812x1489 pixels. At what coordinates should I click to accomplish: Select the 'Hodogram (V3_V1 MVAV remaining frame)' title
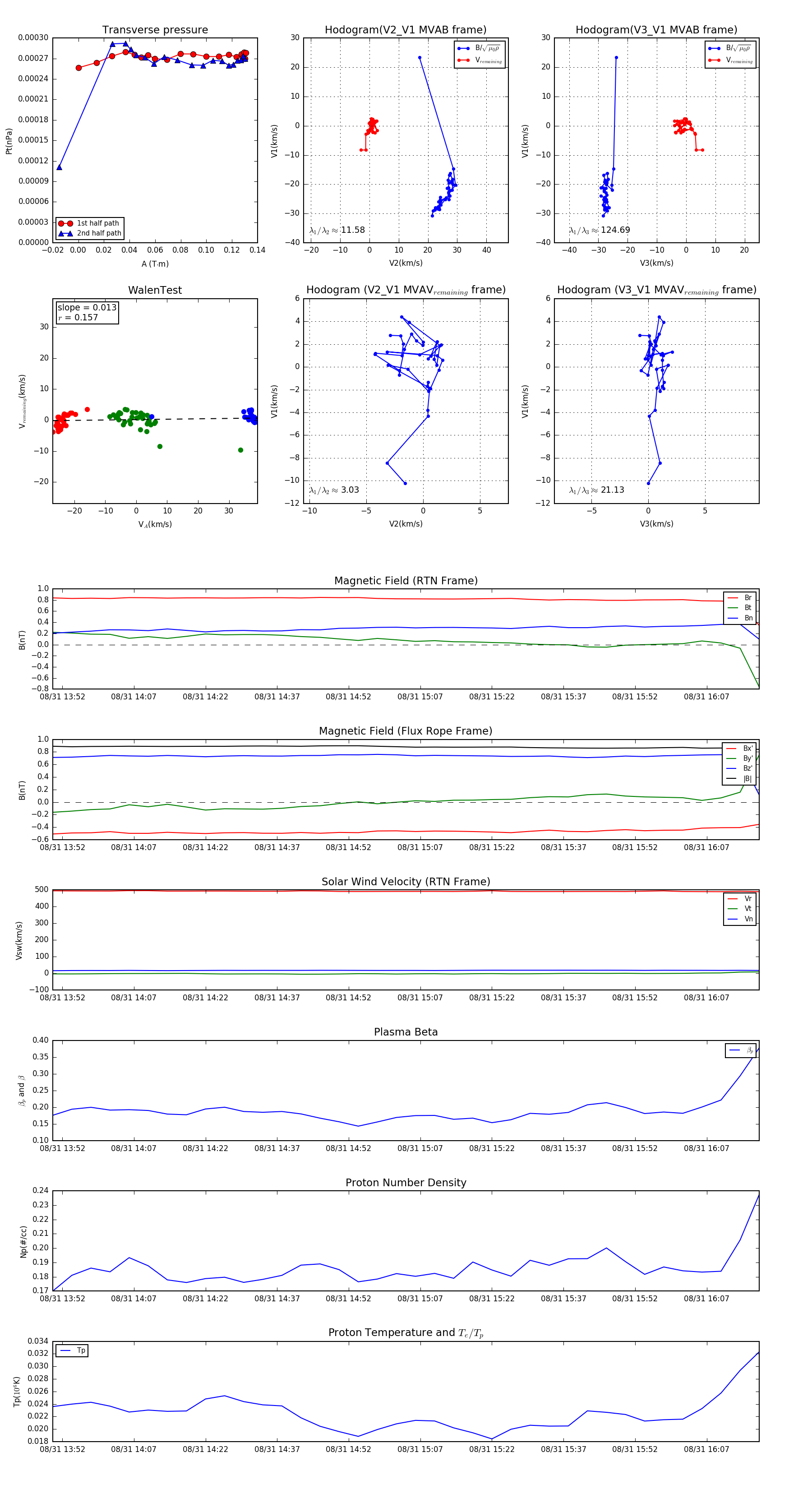pos(656,290)
